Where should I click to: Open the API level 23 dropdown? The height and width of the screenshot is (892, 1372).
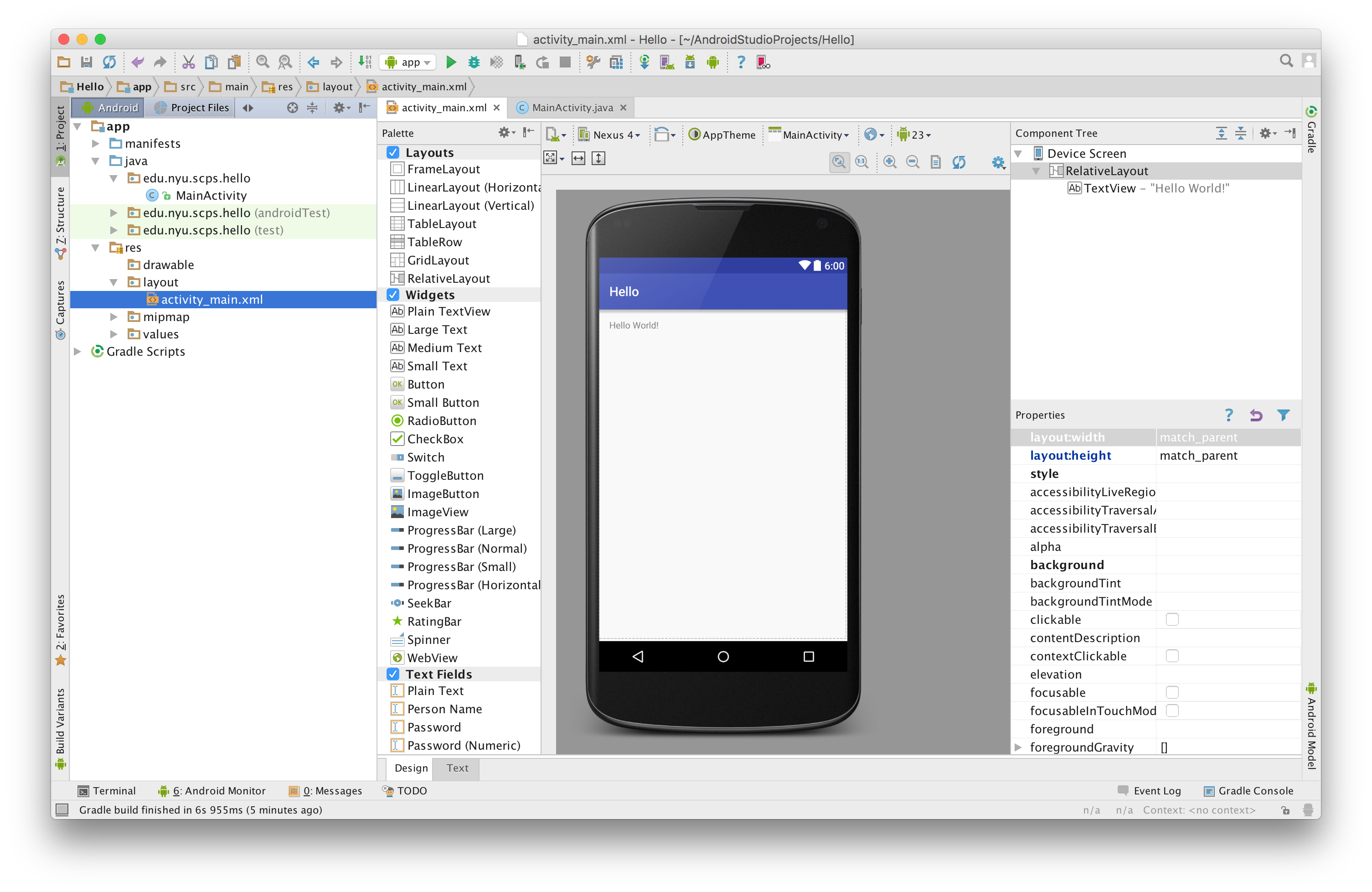point(914,135)
